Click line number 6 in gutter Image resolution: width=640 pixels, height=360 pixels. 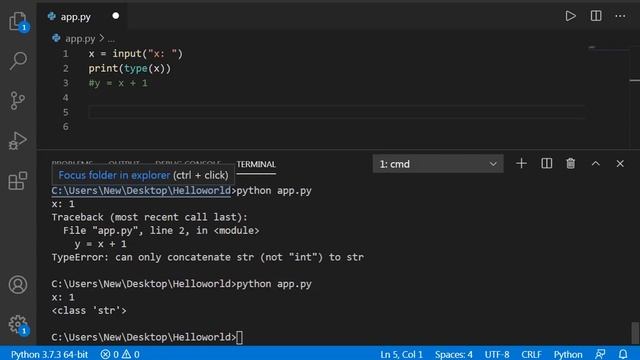pos(66,127)
